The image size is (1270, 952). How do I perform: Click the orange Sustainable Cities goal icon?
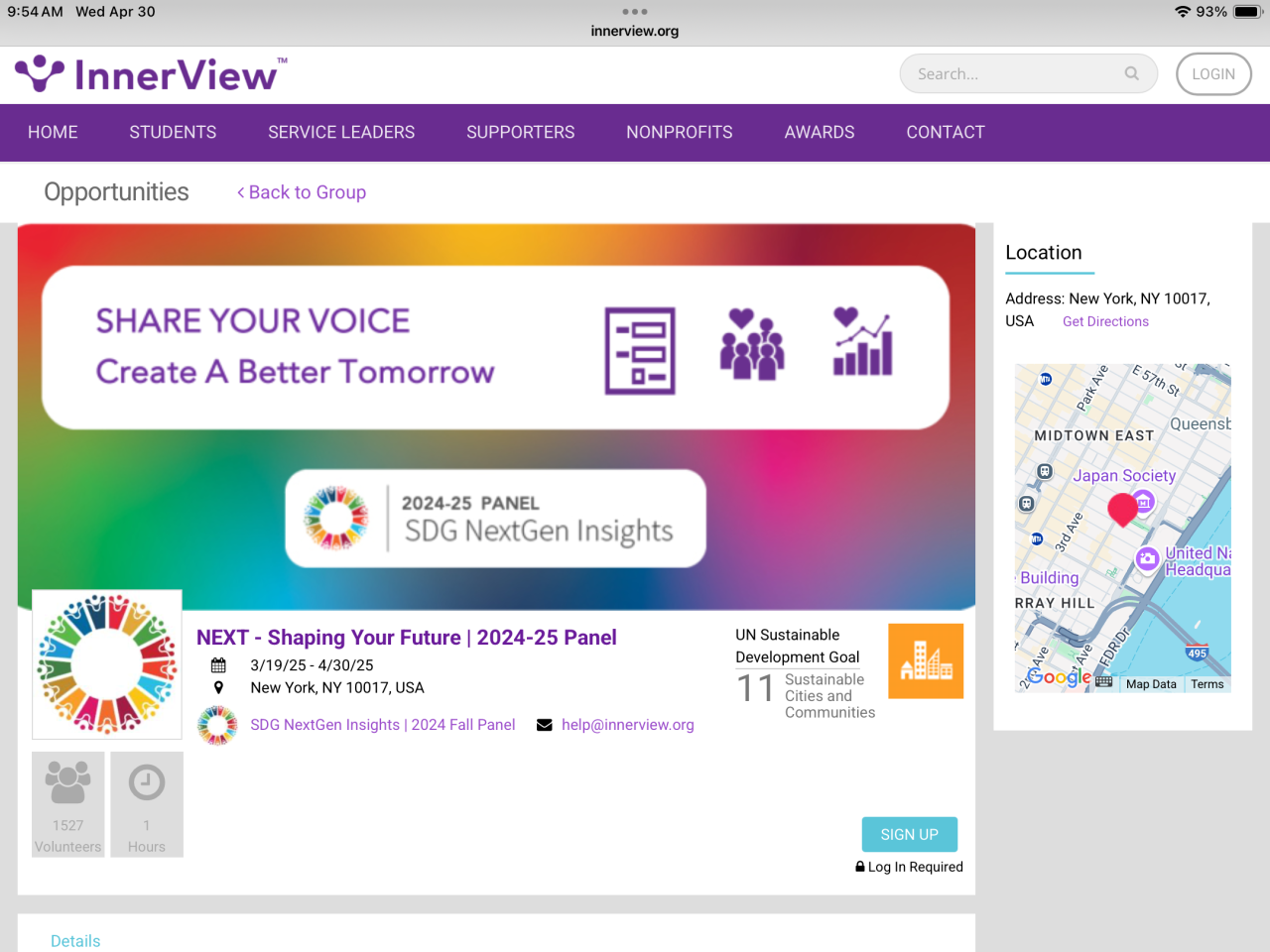[926, 661]
